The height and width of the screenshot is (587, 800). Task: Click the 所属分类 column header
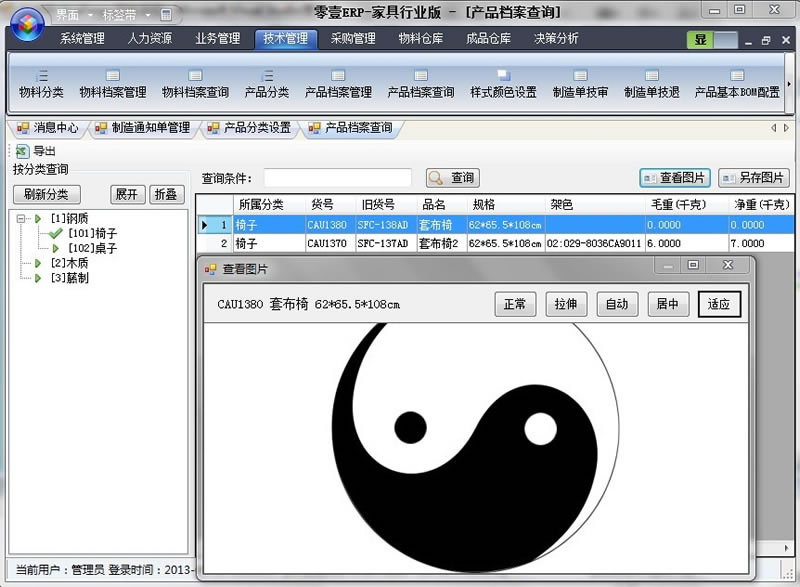269,205
